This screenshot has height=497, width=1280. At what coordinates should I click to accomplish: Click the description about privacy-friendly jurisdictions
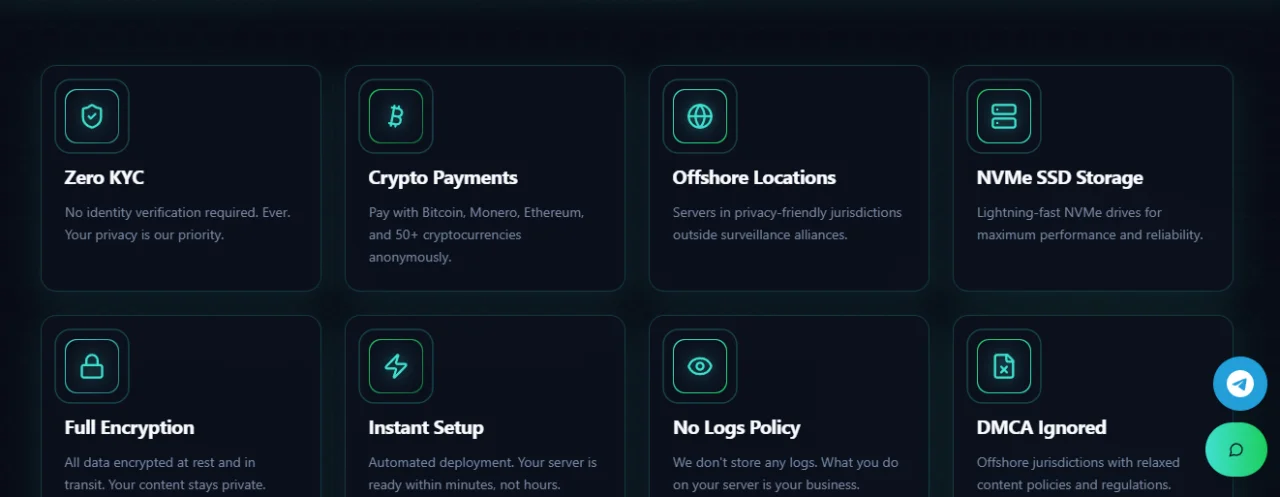click(787, 224)
